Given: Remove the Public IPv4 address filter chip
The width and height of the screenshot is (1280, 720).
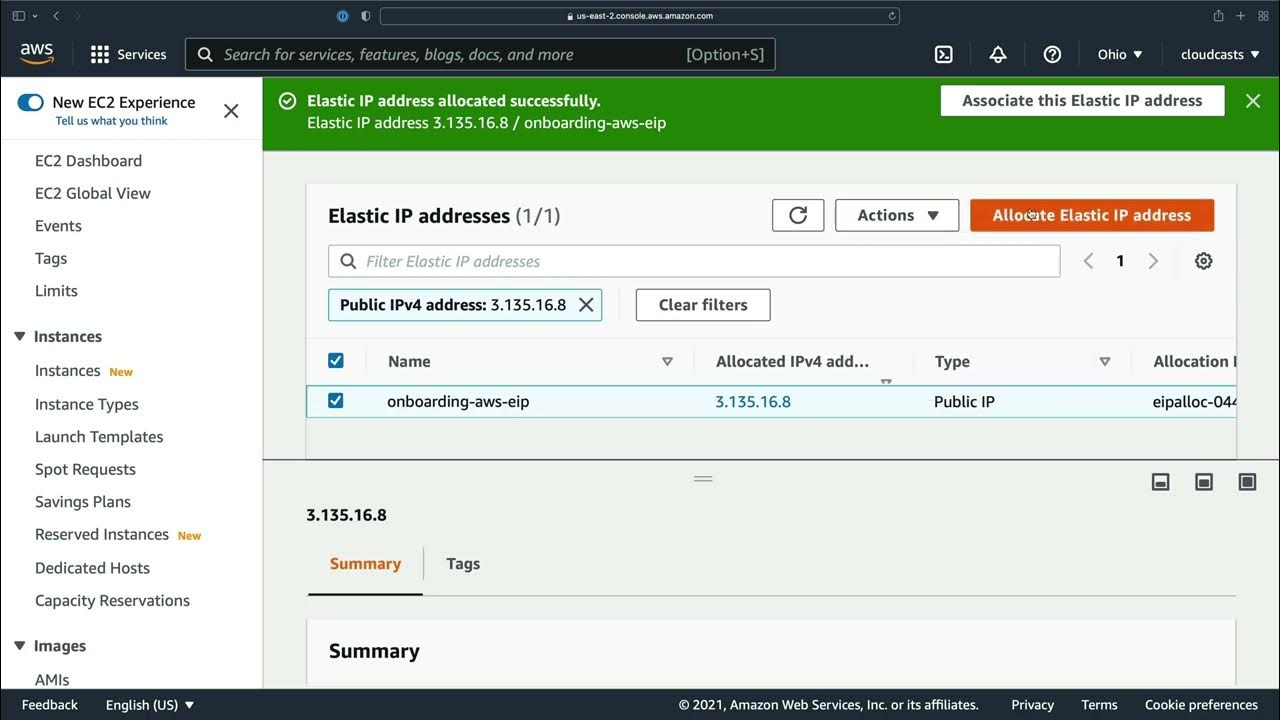Looking at the screenshot, I should click(586, 305).
